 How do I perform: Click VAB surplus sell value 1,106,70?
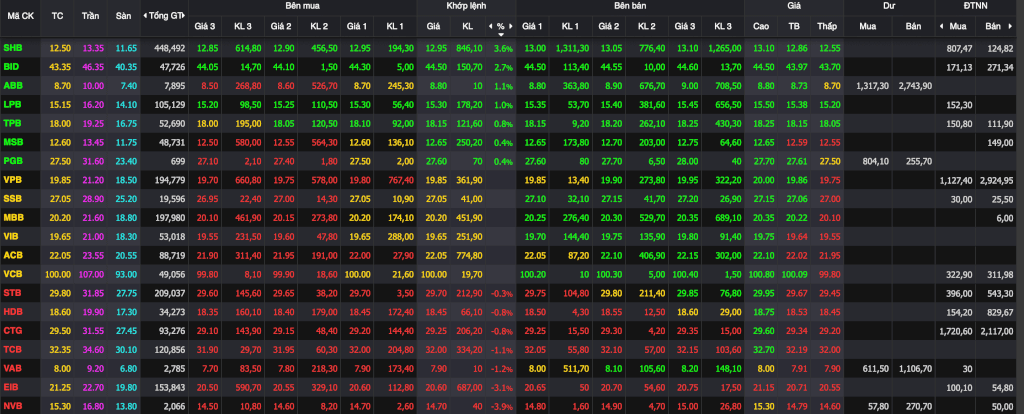click(x=916, y=368)
